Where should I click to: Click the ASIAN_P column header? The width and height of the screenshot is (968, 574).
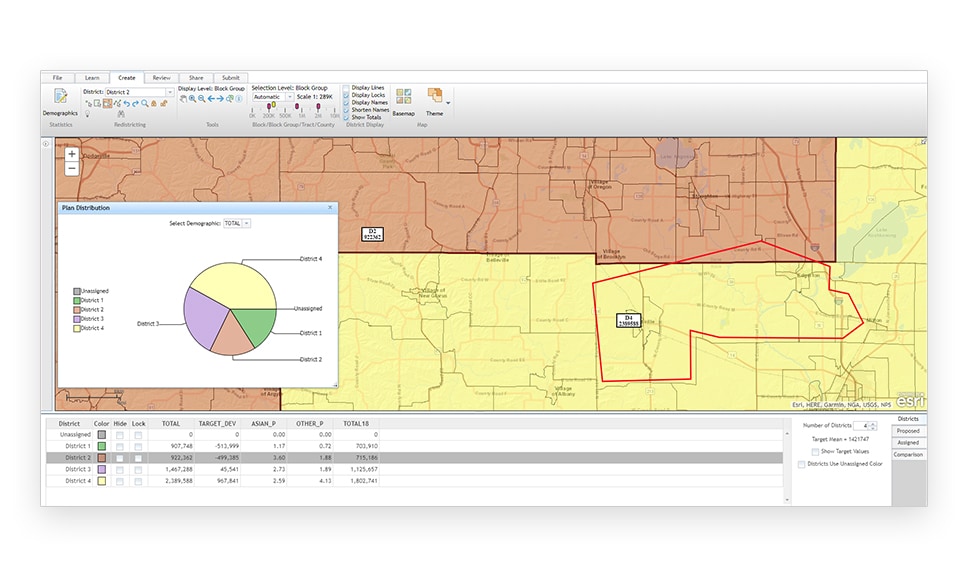(264, 424)
